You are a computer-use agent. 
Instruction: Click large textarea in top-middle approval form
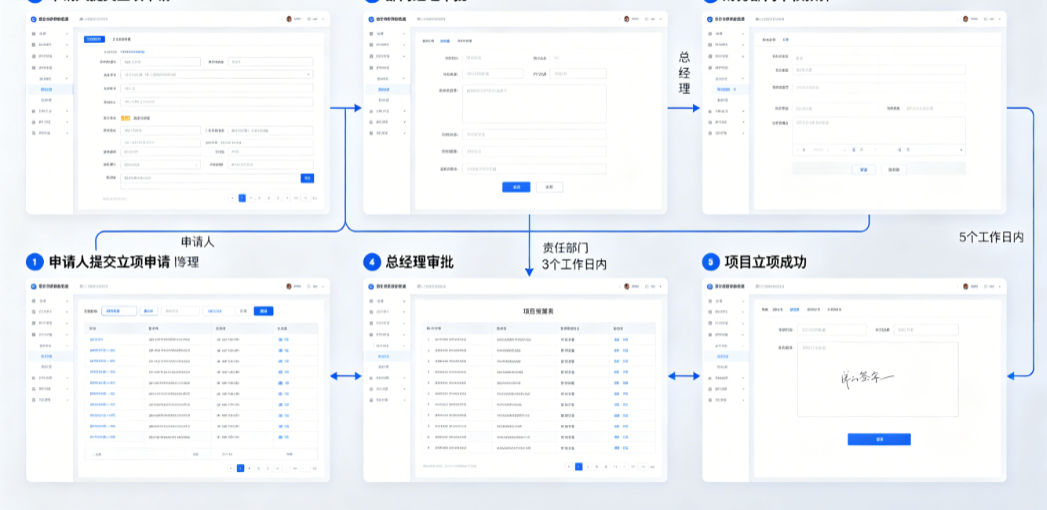pyautogui.click(x=534, y=104)
